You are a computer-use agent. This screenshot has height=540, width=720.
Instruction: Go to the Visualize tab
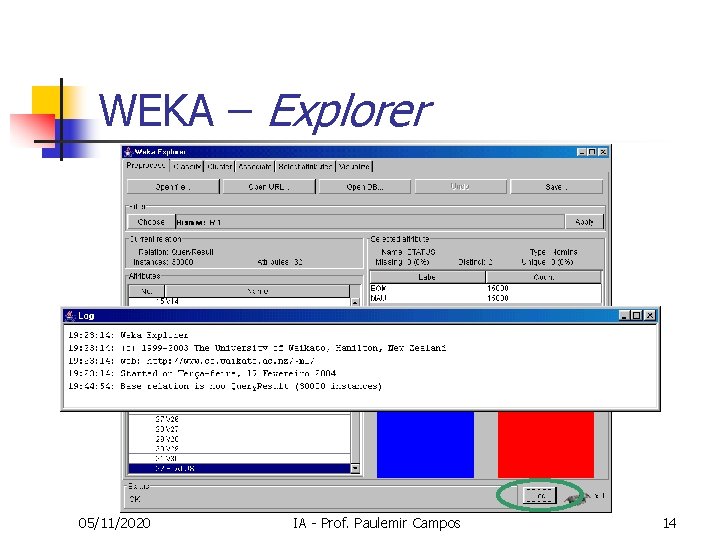pyautogui.click(x=354, y=166)
